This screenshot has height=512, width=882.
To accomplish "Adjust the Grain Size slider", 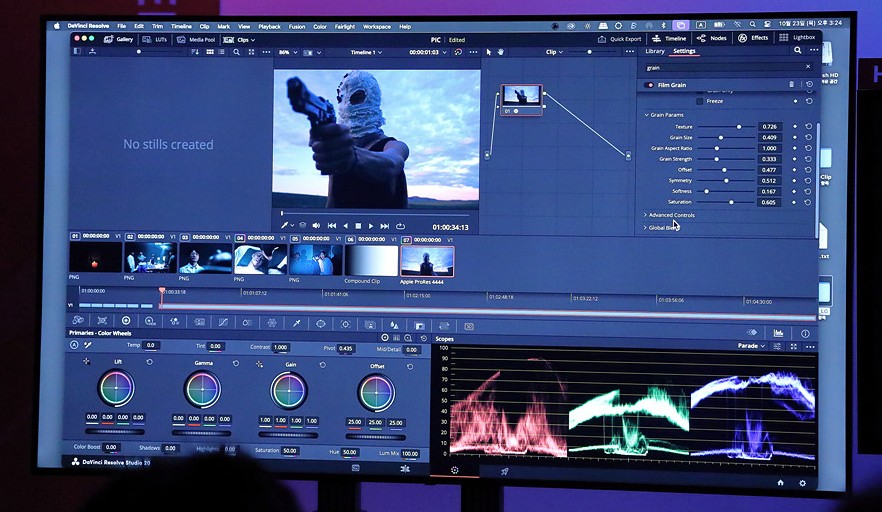I will point(721,137).
